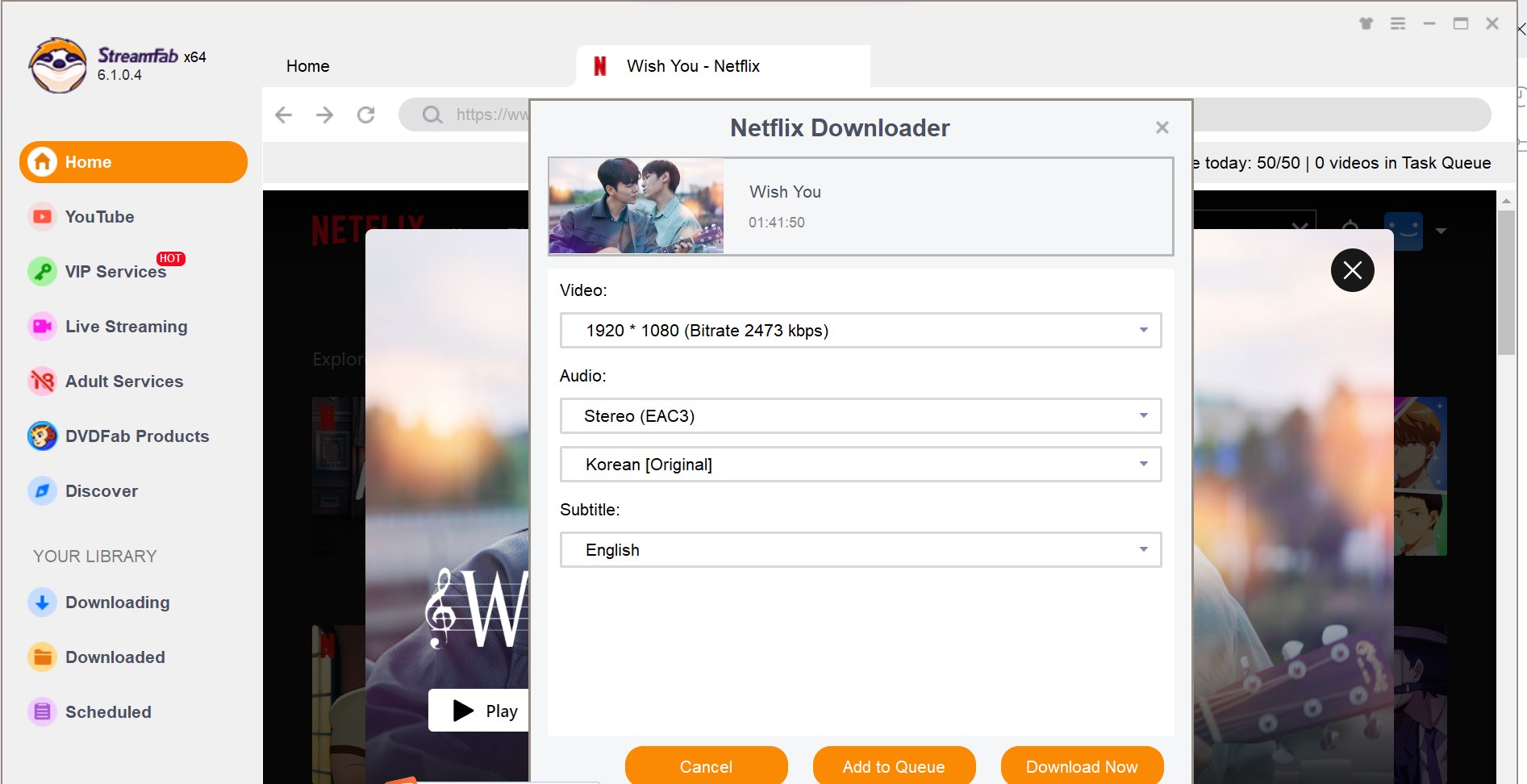Close the Netflix title preview with the round X

click(1353, 270)
